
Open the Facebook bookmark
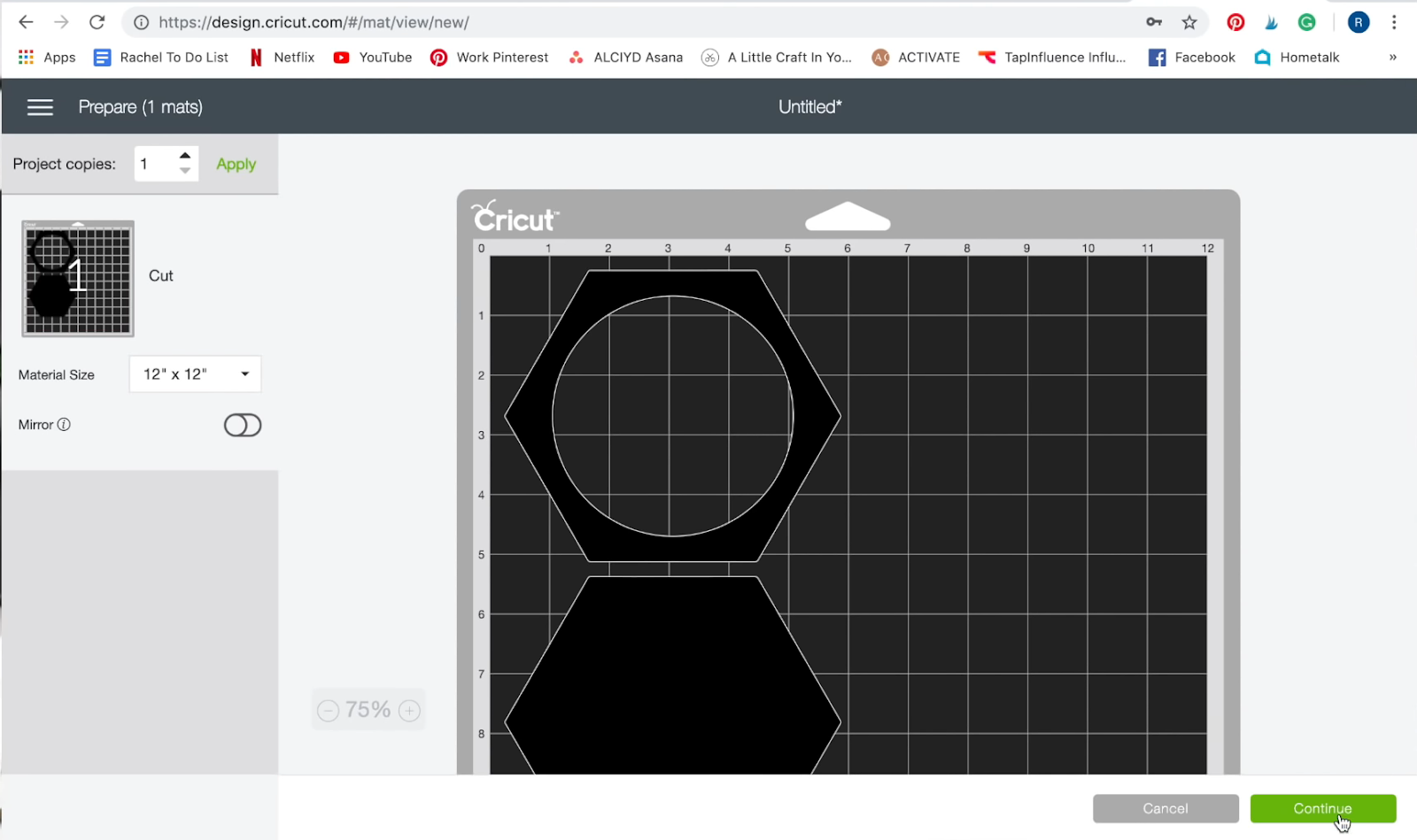tap(1192, 58)
